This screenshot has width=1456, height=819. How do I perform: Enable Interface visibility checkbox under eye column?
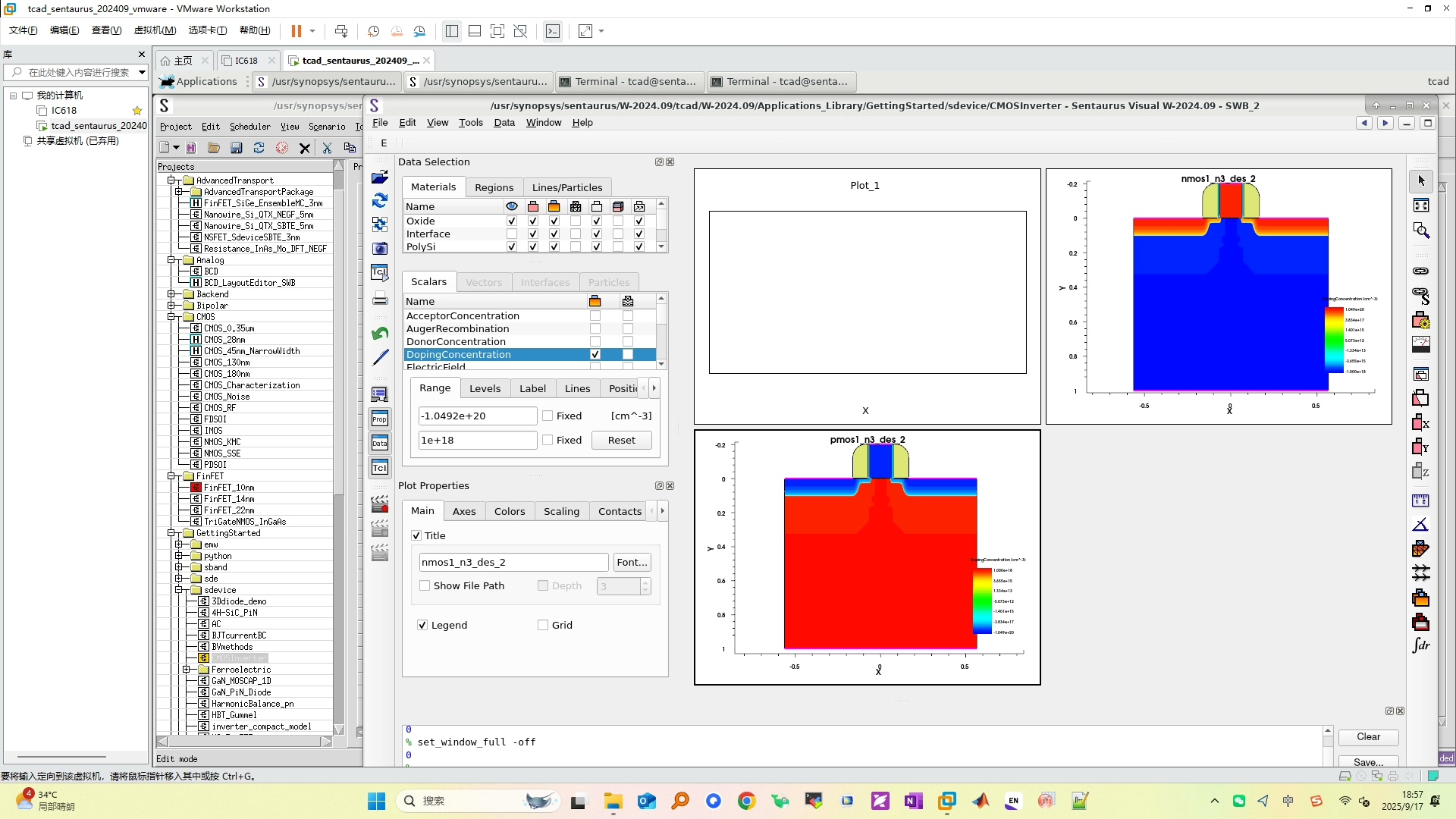pyautogui.click(x=512, y=234)
